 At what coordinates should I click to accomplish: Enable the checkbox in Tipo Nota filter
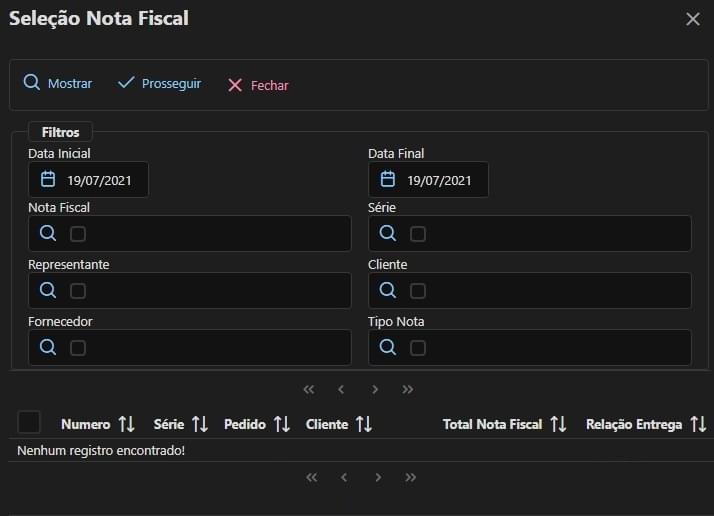pos(418,348)
